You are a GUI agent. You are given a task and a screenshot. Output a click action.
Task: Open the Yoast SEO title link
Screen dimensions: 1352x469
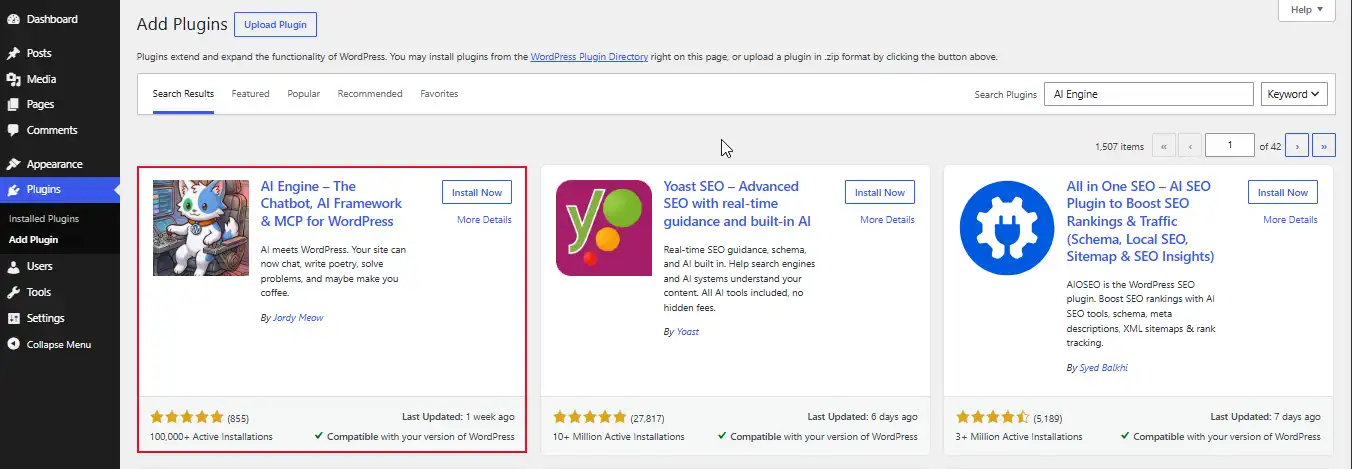pos(737,204)
